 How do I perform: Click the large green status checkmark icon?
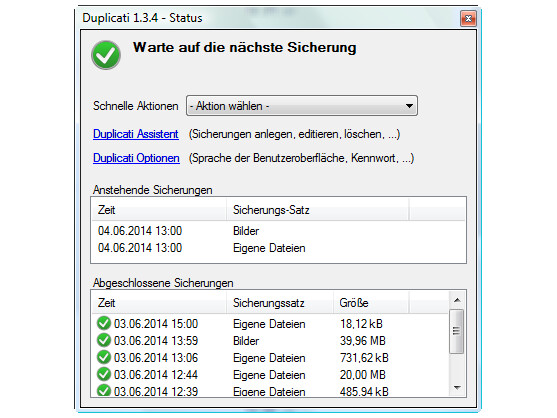click(x=106, y=55)
